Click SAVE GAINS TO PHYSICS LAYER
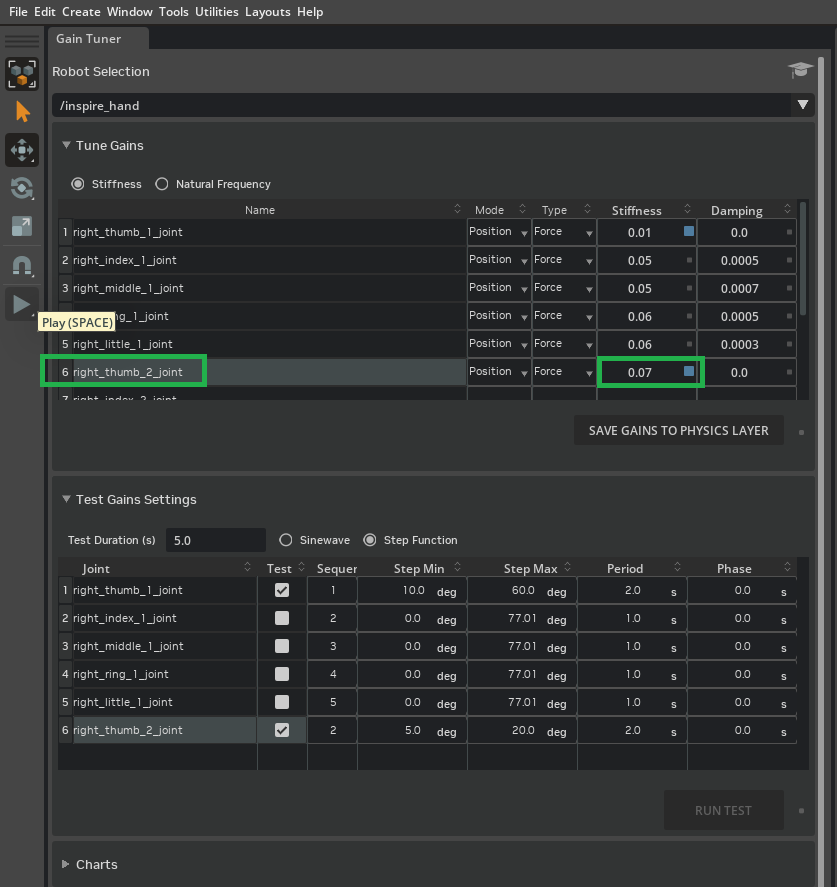The width and height of the screenshot is (837, 887). click(679, 430)
